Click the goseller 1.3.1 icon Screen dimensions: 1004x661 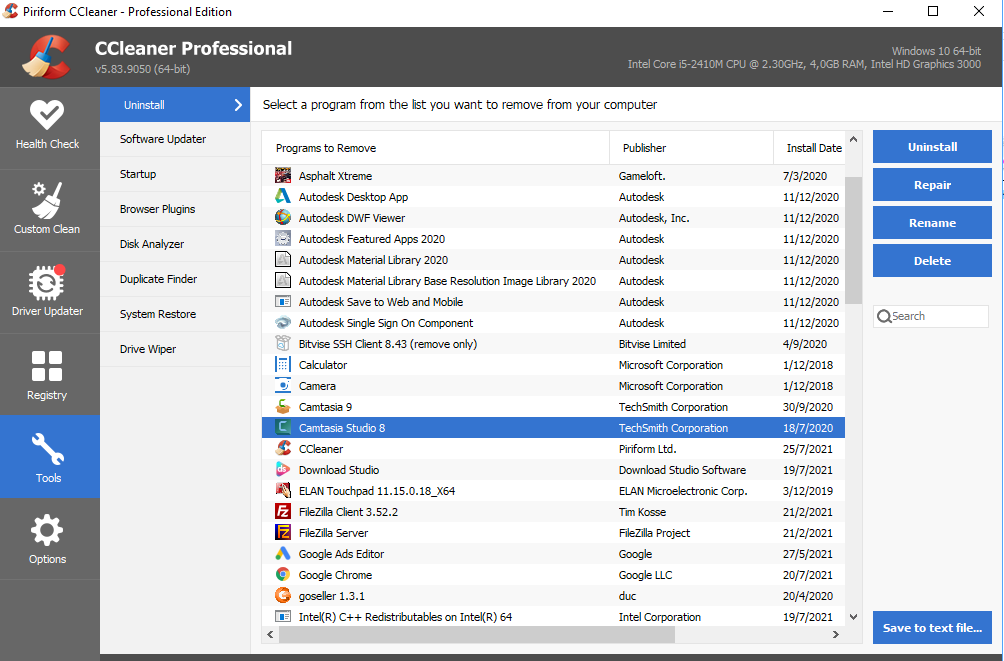[x=282, y=596]
